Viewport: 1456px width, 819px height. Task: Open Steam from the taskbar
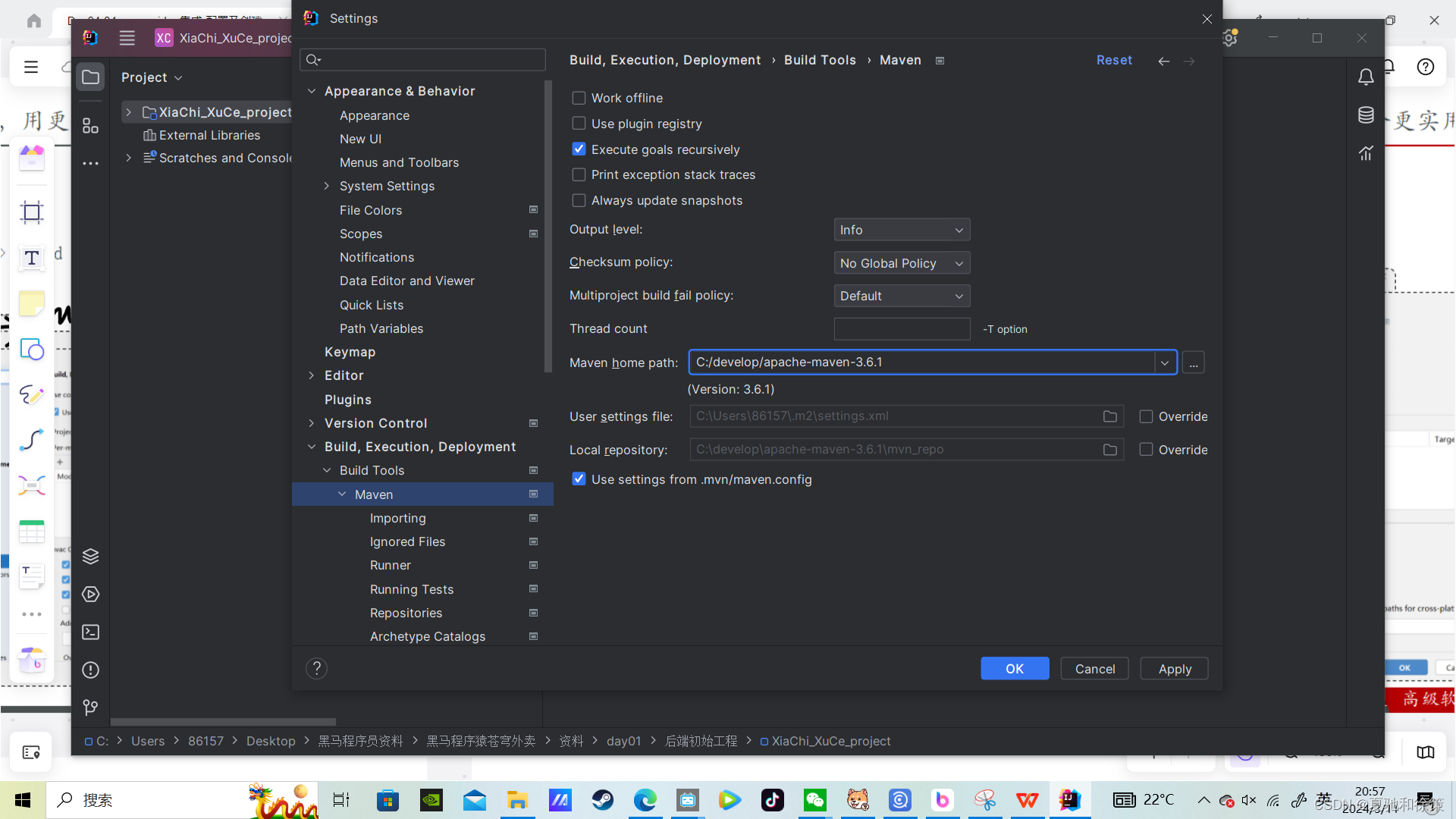coord(603,800)
